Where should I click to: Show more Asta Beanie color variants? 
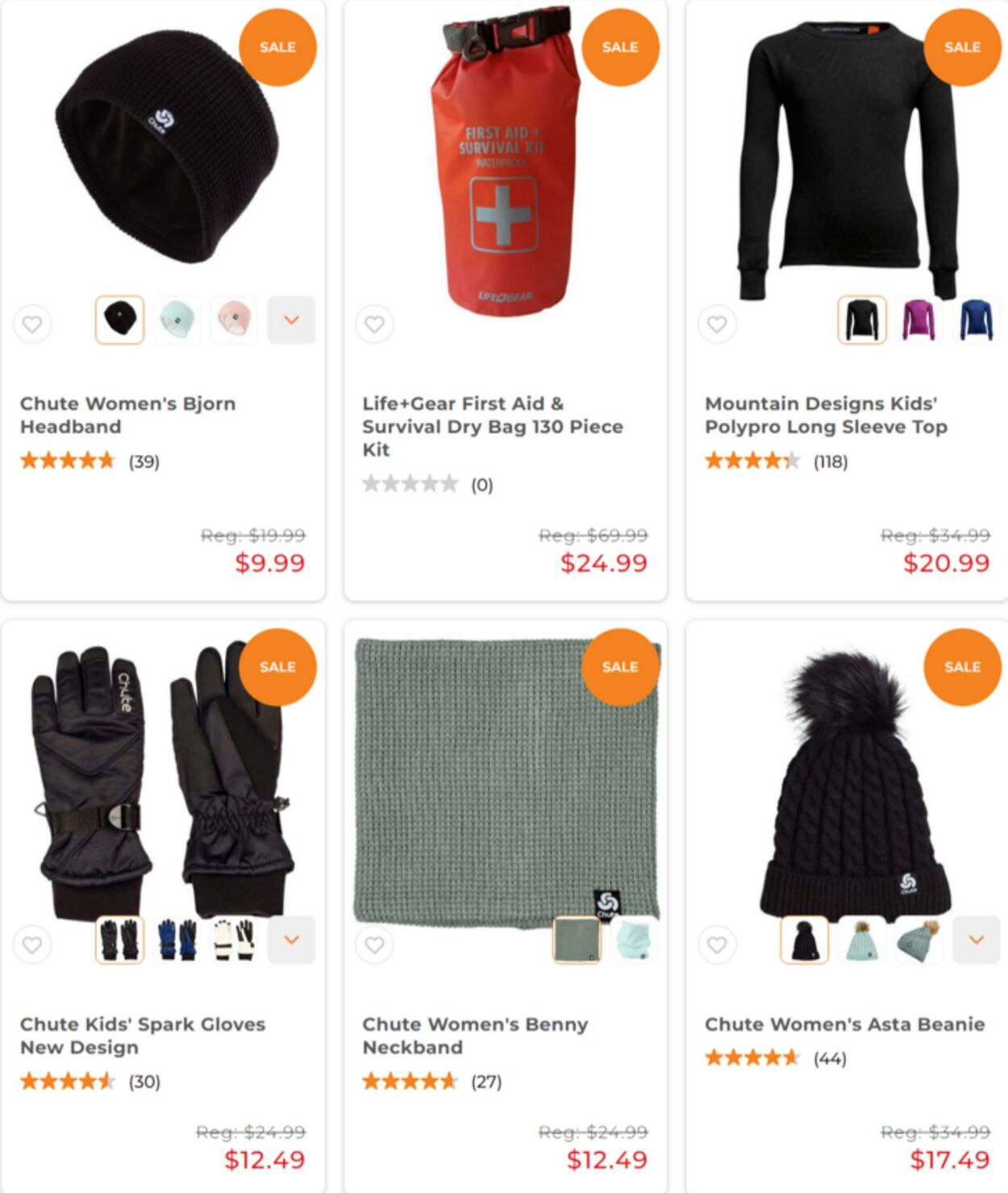pos(976,940)
